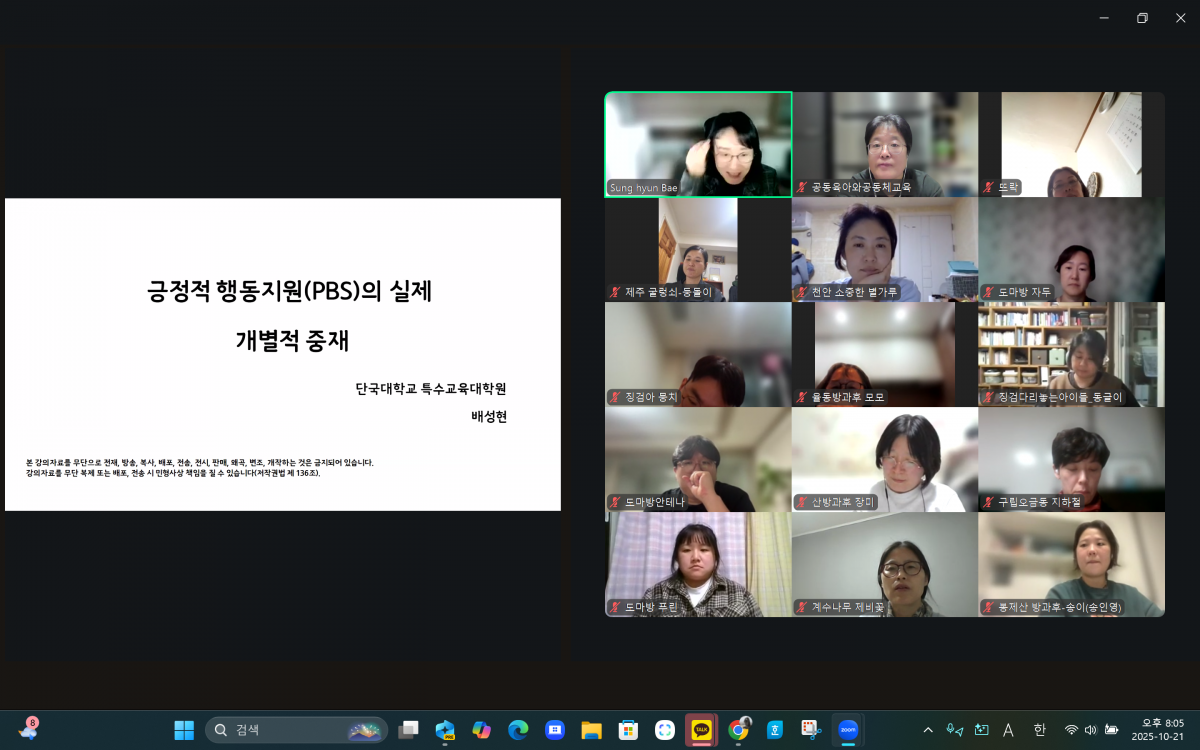
Task: Open Microsoft Edge from the taskbar
Action: pos(518,730)
